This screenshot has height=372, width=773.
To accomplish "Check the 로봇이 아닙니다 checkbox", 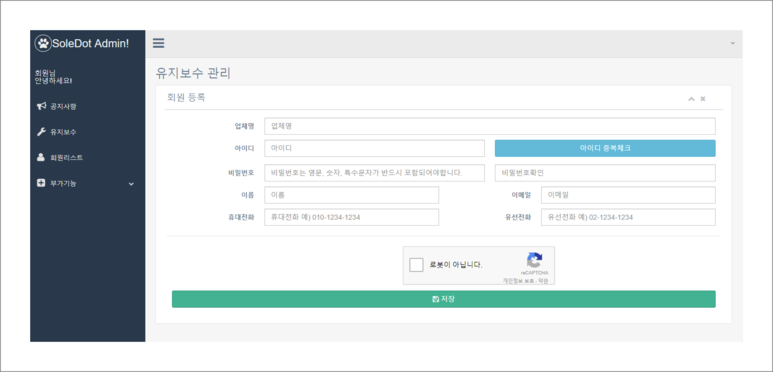I will click(x=417, y=265).
